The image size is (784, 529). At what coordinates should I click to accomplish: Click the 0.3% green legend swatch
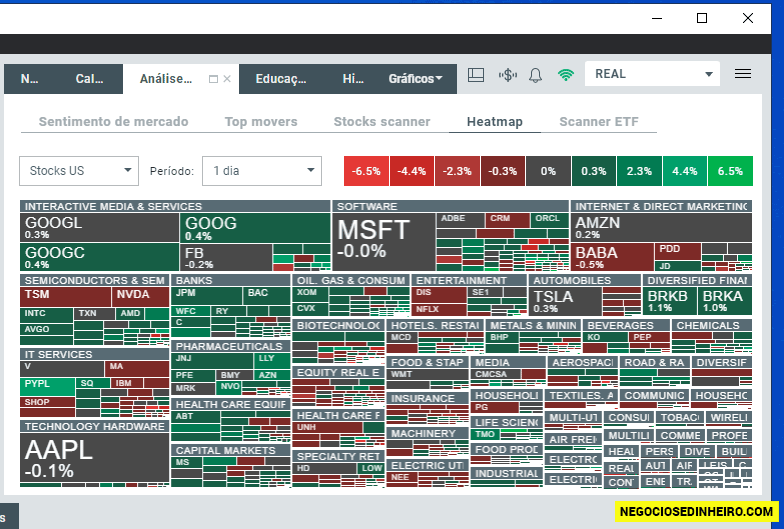pyautogui.click(x=594, y=171)
